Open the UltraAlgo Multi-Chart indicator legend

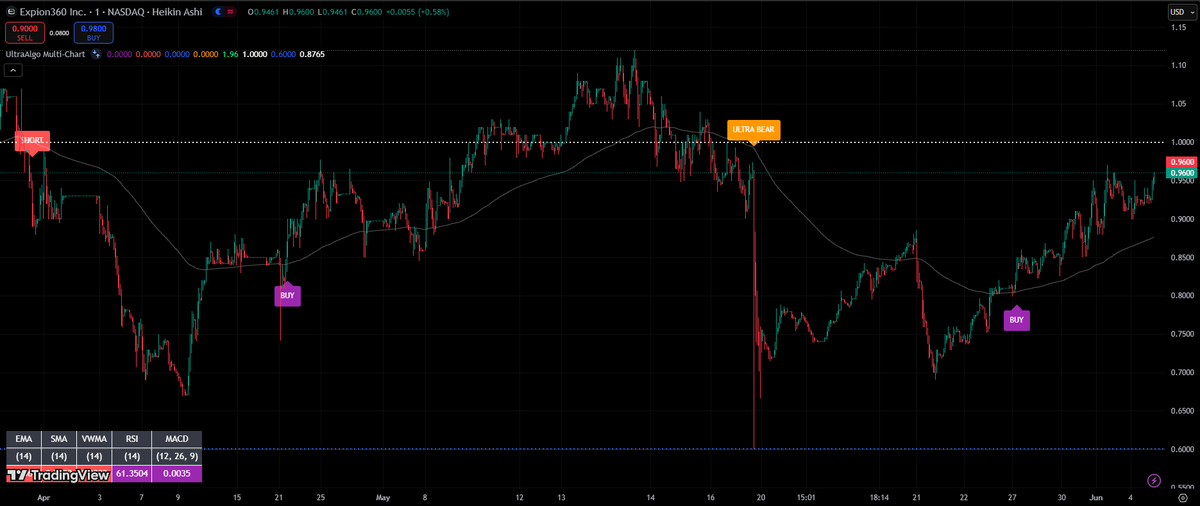click(45, 54)
